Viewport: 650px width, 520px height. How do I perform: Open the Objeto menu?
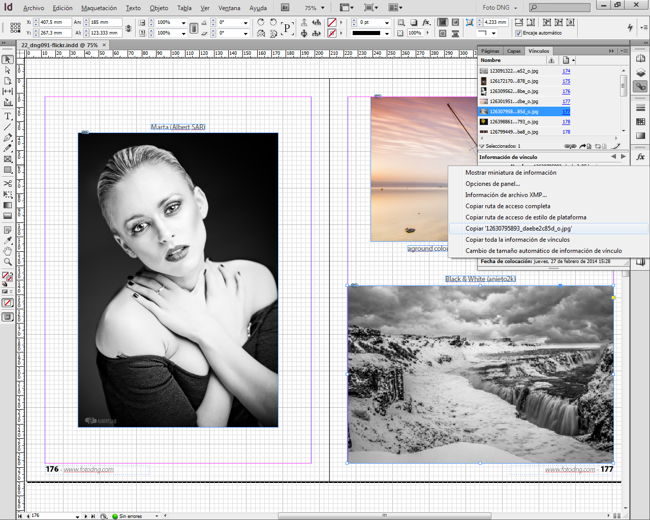click(x=159, y=8)
